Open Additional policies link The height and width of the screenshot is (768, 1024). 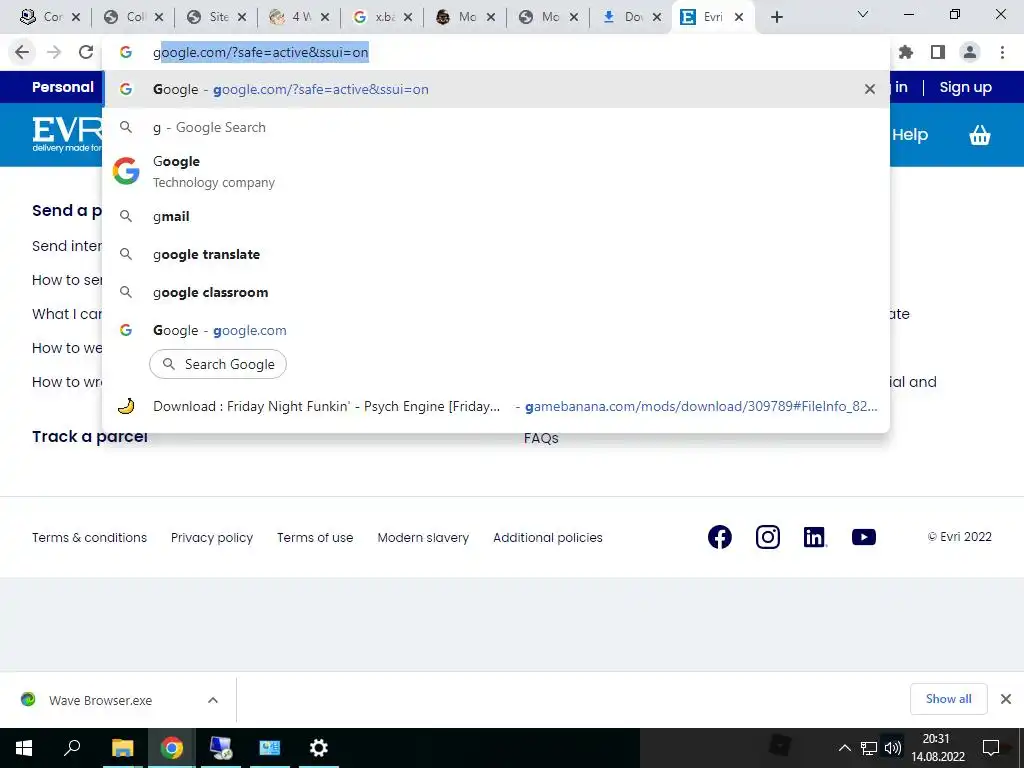(x=548, y=537)
